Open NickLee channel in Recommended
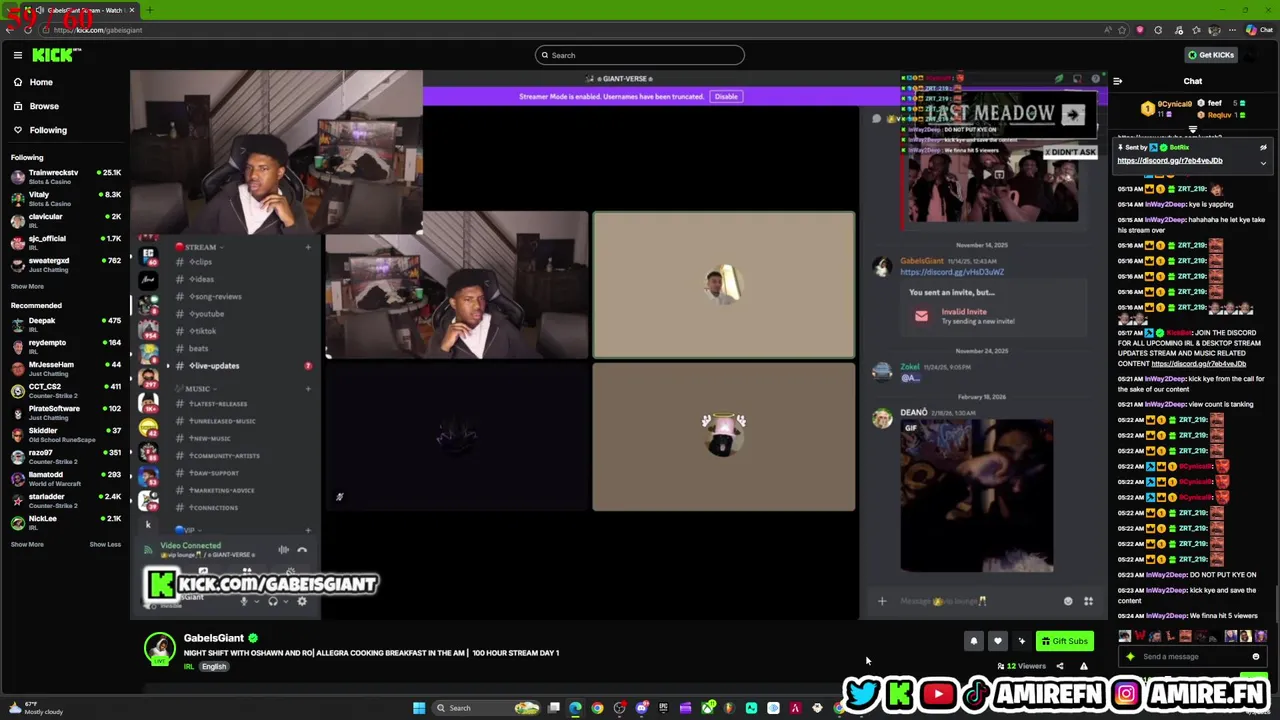Image resolution: width=1280 pixels, height=720 pixels. click(x=65, y=522)
